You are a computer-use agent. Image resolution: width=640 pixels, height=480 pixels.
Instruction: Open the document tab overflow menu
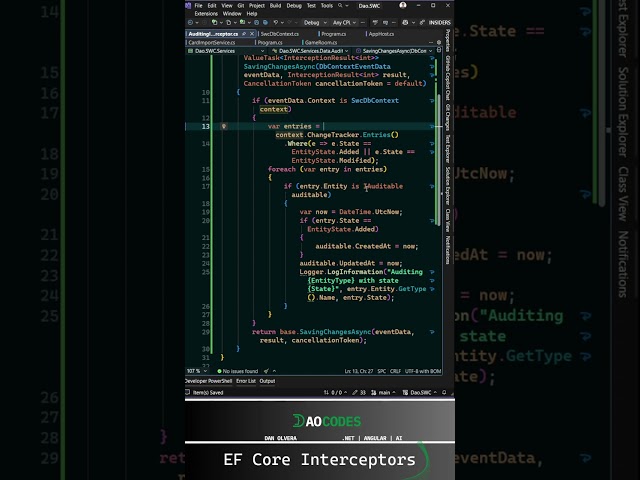431,42
